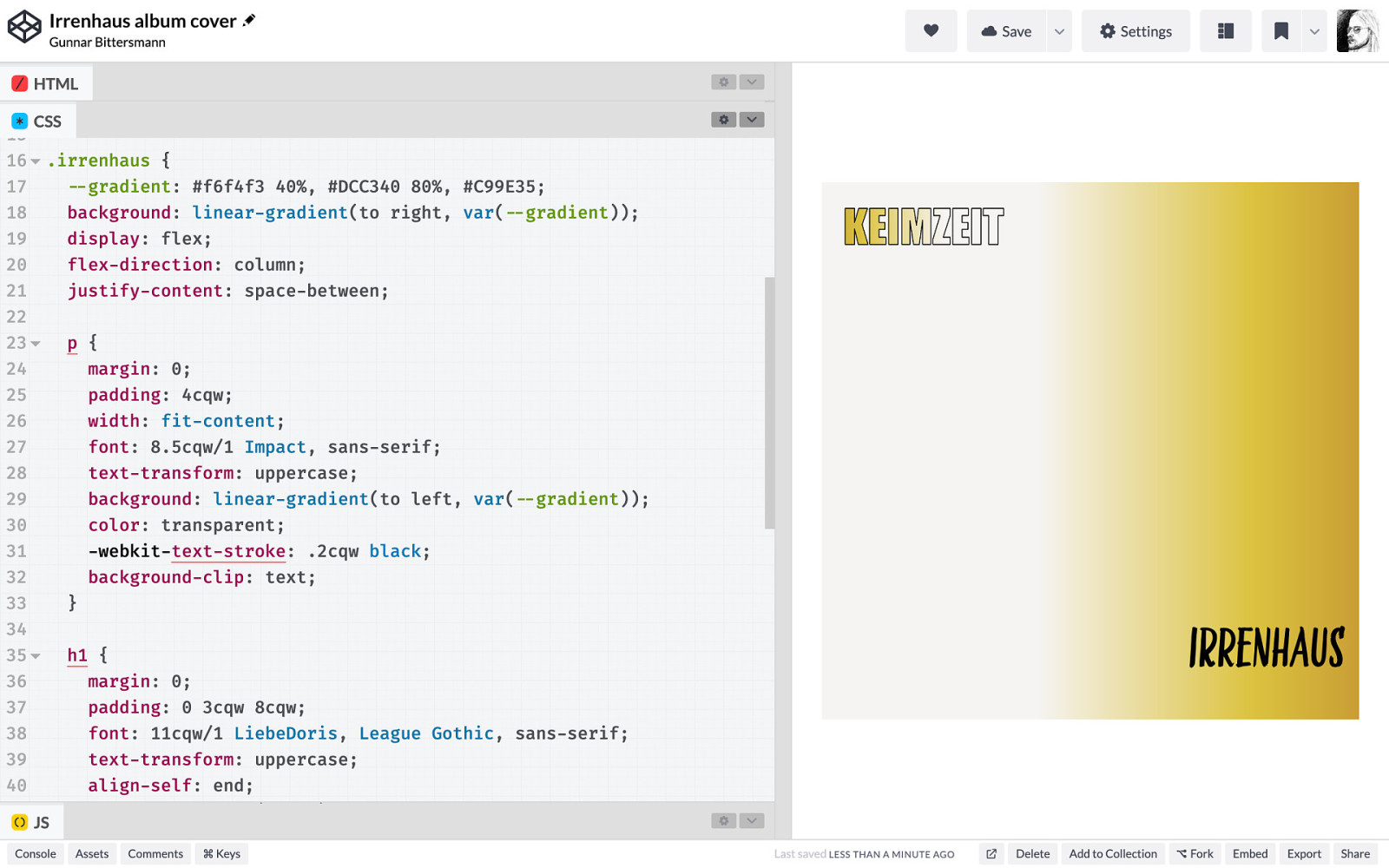Open the Assets panel
Image resolution: width=1389 pixels, height=868 pixels.
point(92,853)
